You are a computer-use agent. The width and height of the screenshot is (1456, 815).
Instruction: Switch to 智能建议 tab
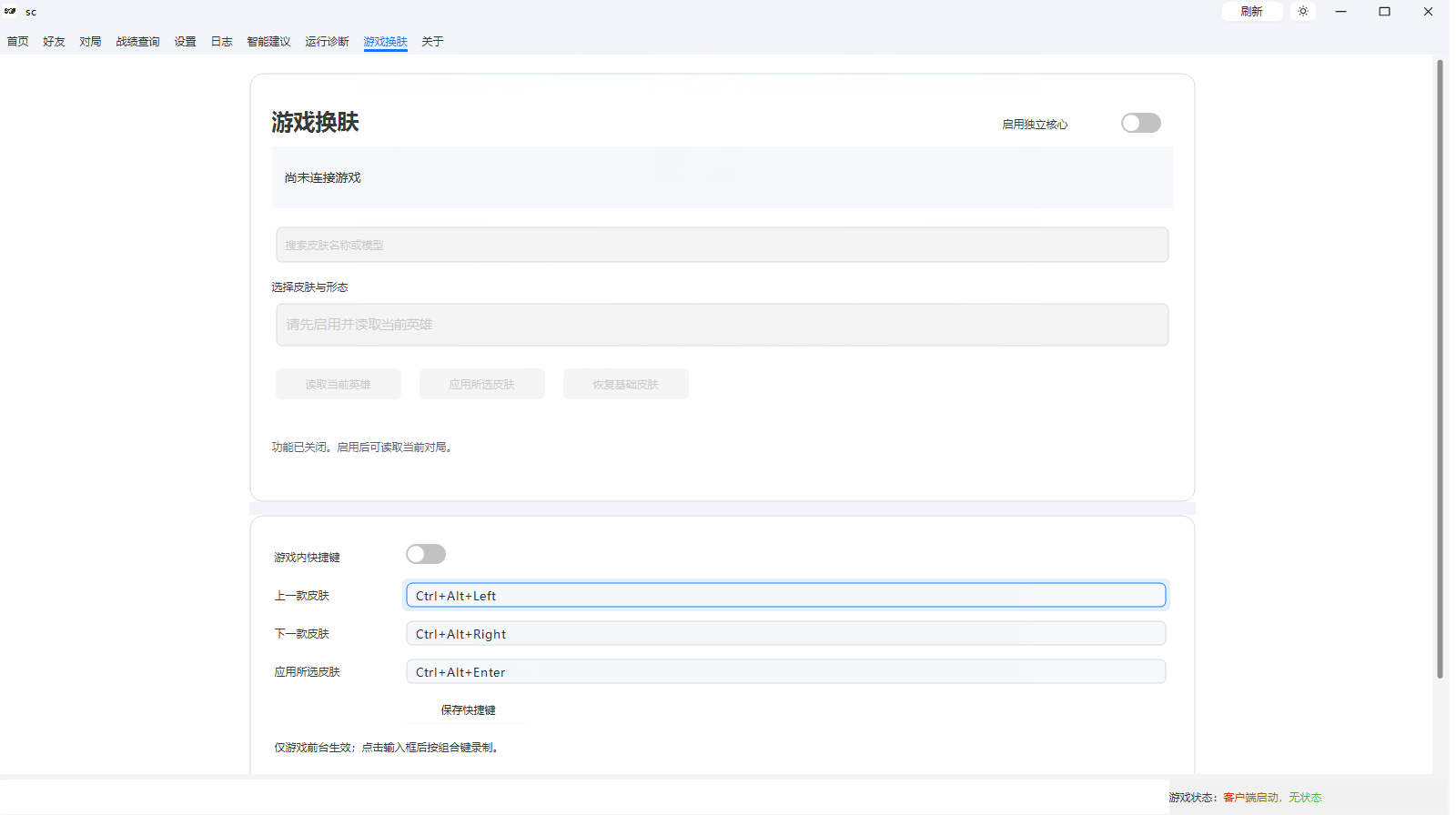coord(268,42)
